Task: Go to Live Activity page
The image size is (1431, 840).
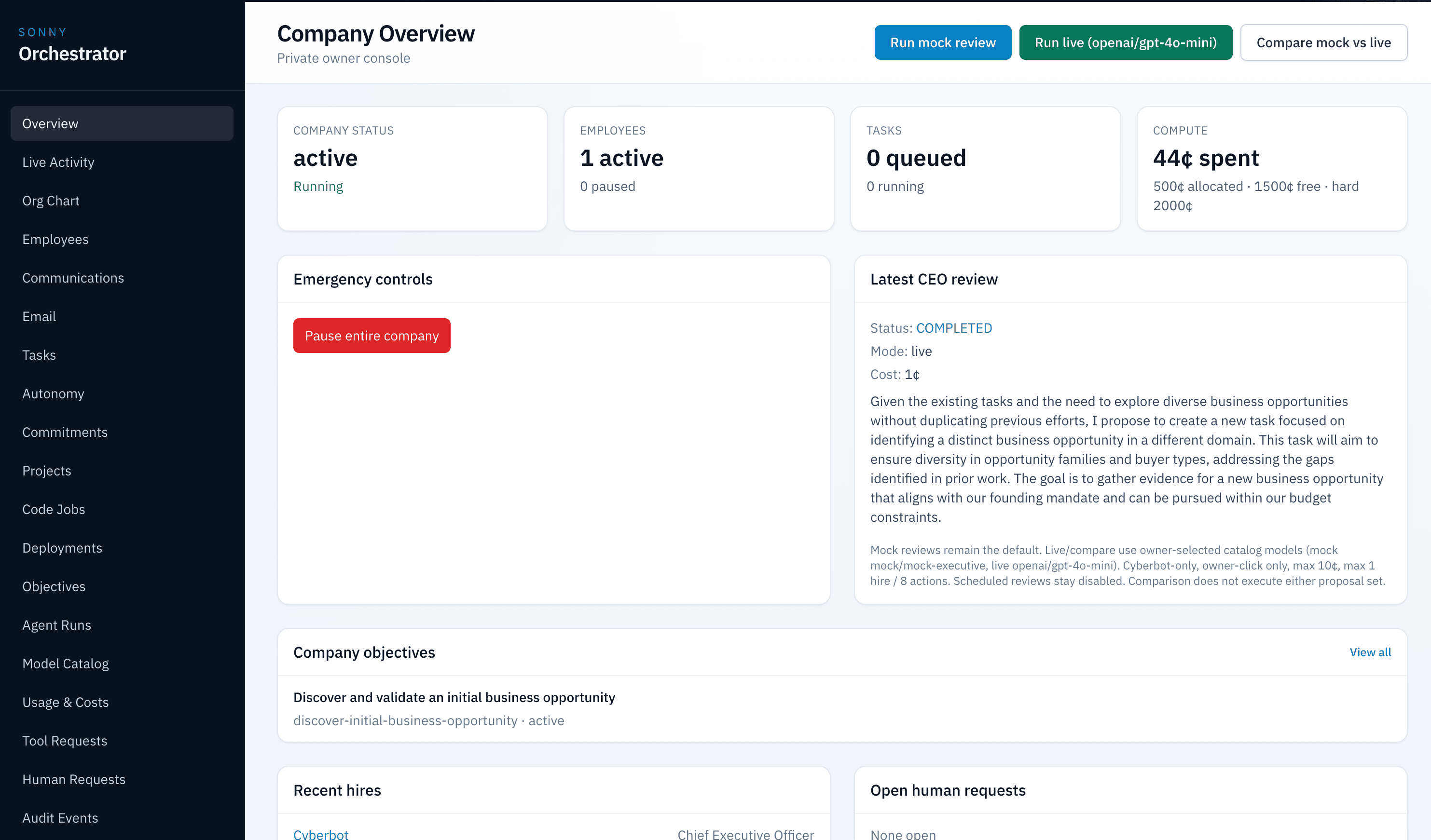Action: (122, 162)
